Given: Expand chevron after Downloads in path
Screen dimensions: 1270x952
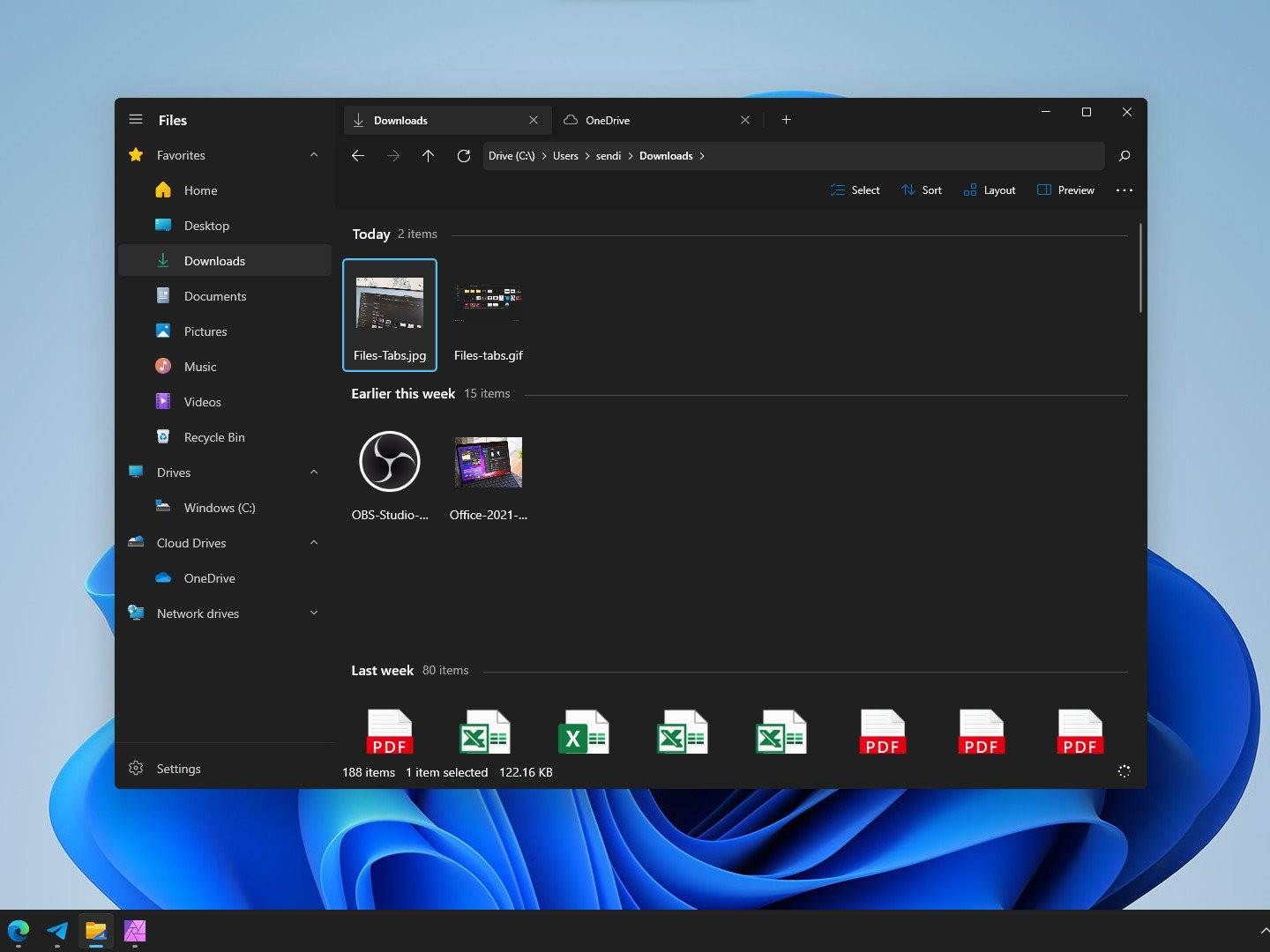Looking at the screenshot, I should (x=702, y=156).
